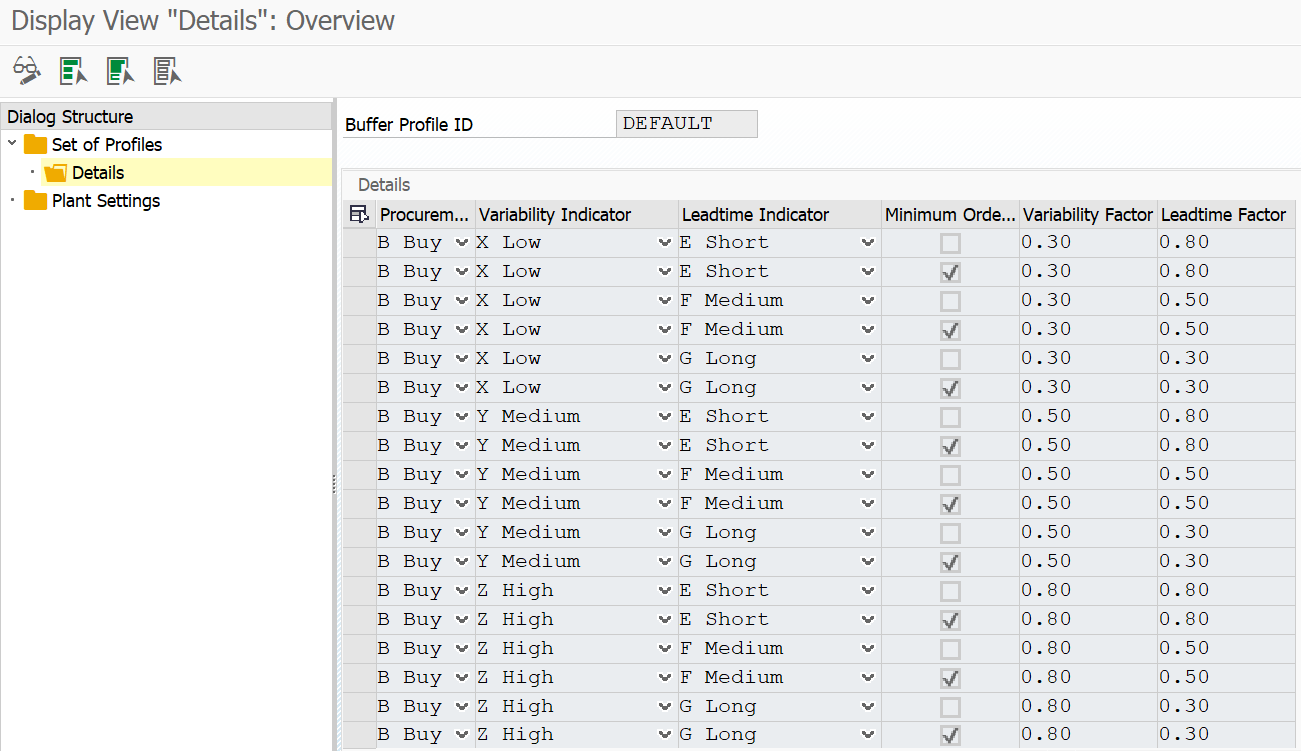Click the Variability Factor column header

pyautogui.click(x=1088, y=214)
